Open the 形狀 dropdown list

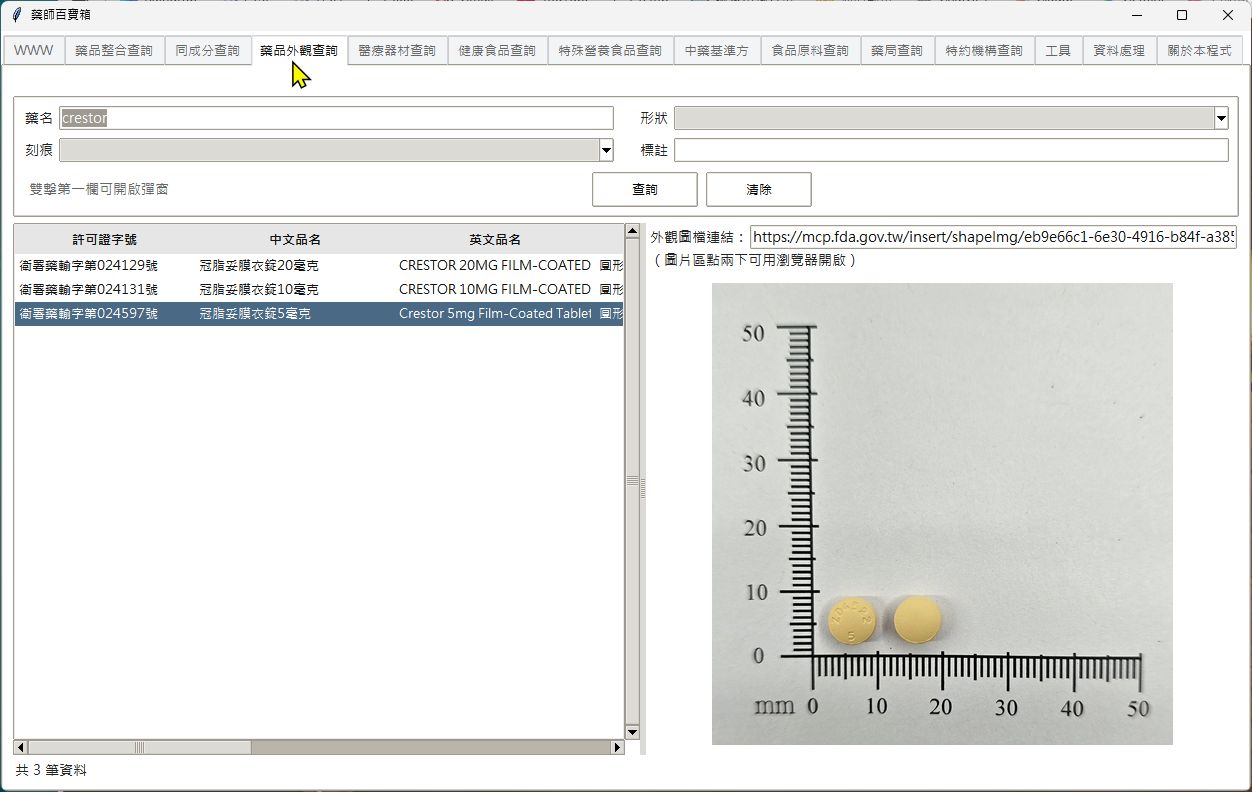(x=1221, y=118)
